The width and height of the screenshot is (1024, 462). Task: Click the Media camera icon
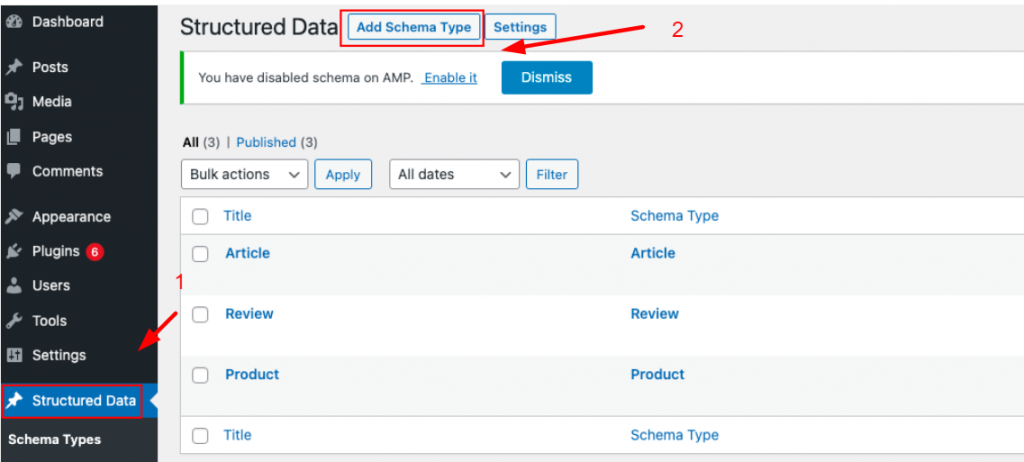14,102
